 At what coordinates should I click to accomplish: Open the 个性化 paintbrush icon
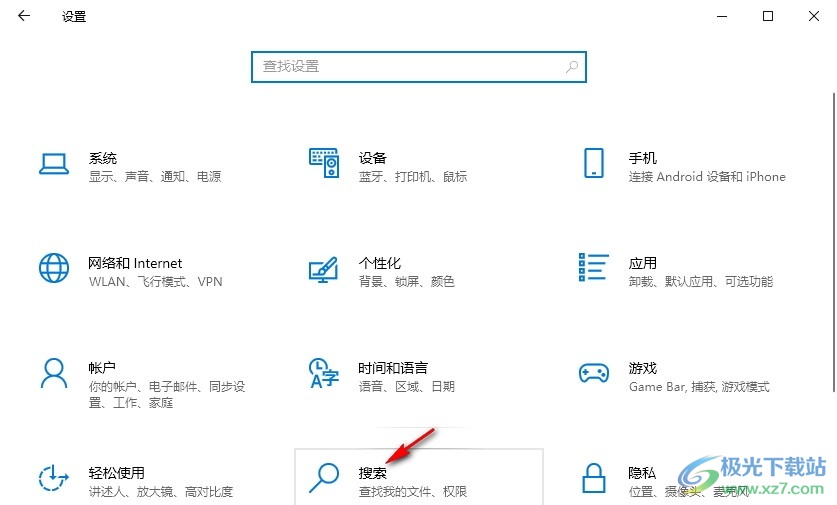[323, 270]
